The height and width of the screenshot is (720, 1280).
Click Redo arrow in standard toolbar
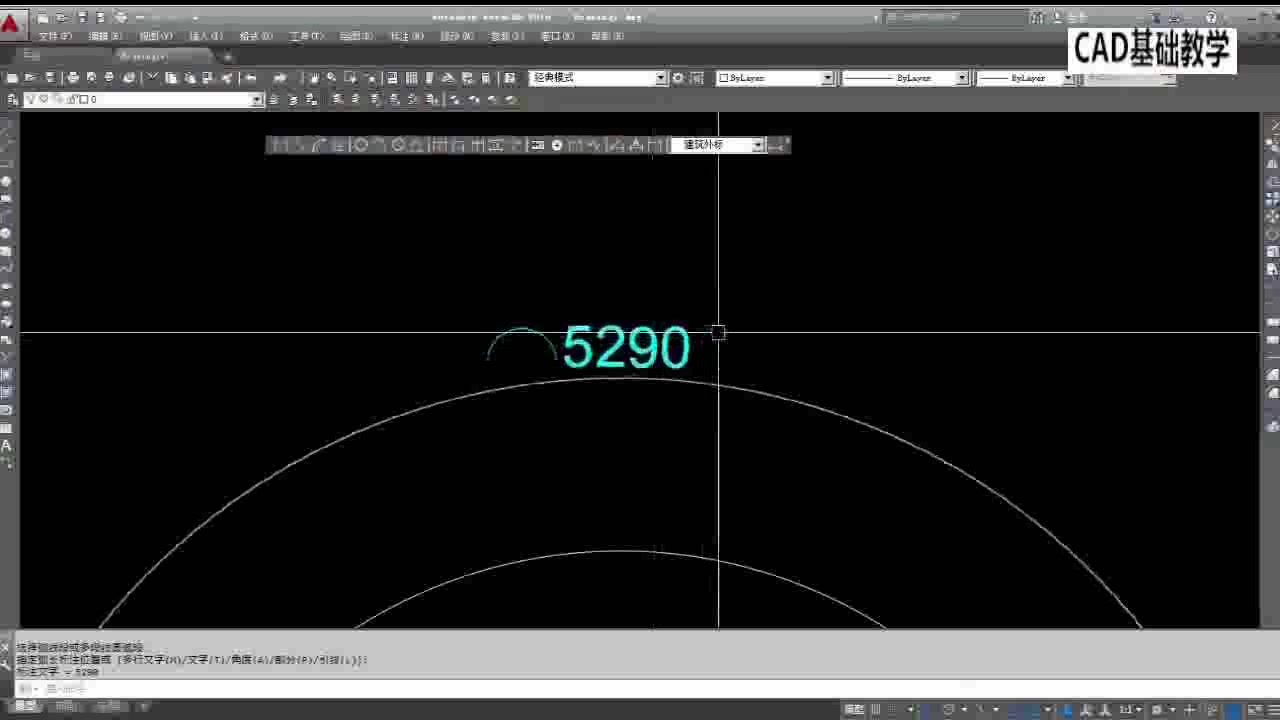pyautogui.click(x=280, y=78)
